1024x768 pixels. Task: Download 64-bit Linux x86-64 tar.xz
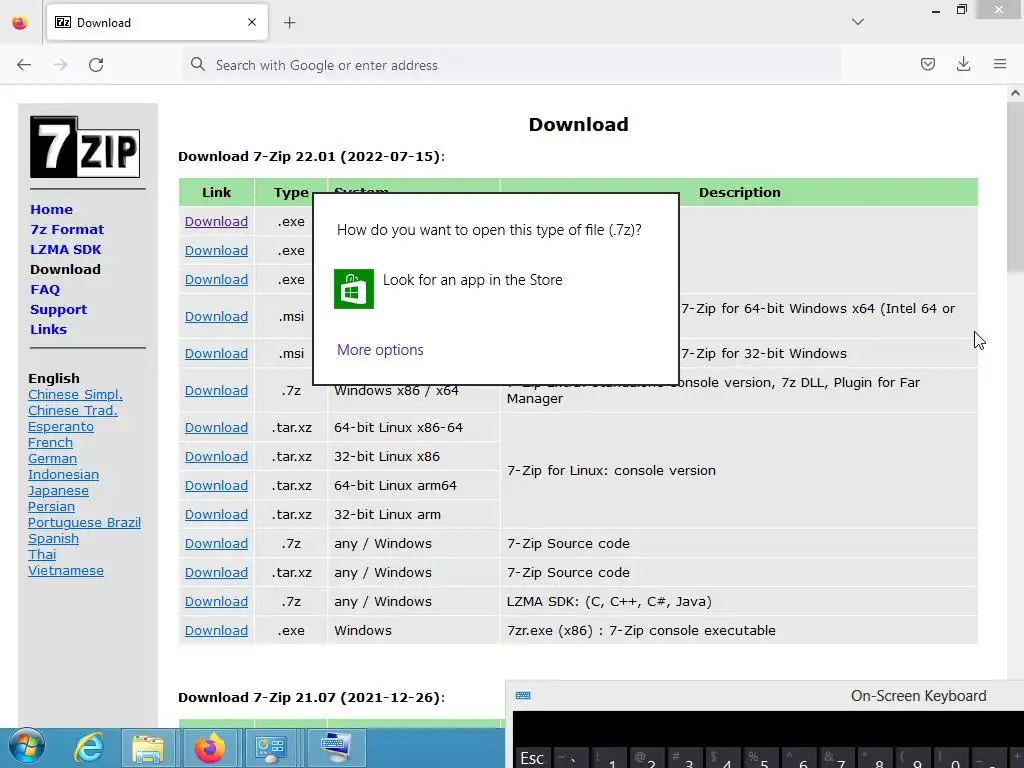tap(216, 428)
